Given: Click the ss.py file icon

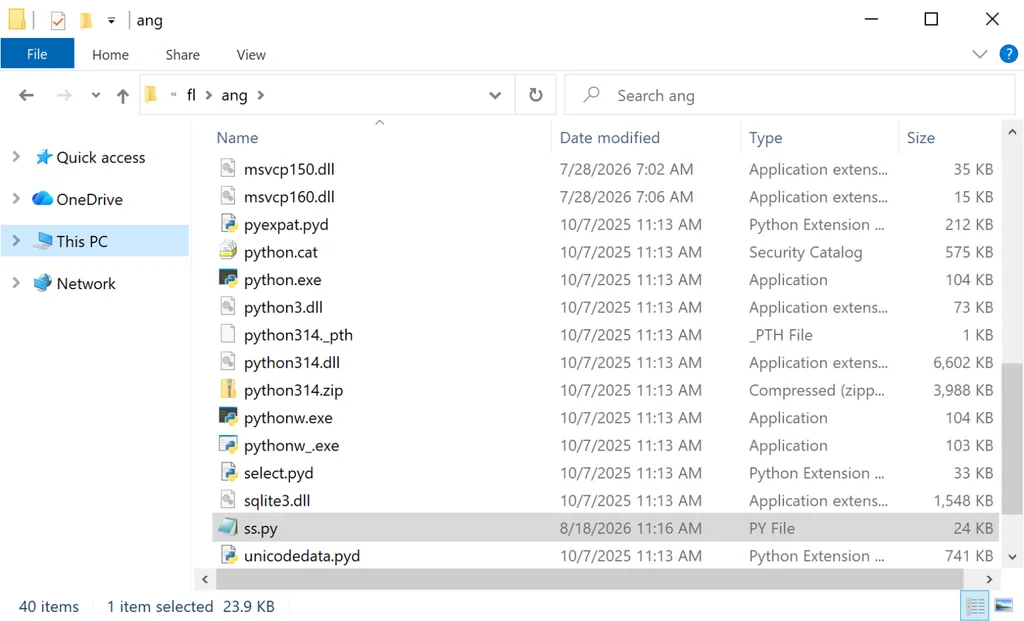Looking at the screenshot, I should [227, 527].
